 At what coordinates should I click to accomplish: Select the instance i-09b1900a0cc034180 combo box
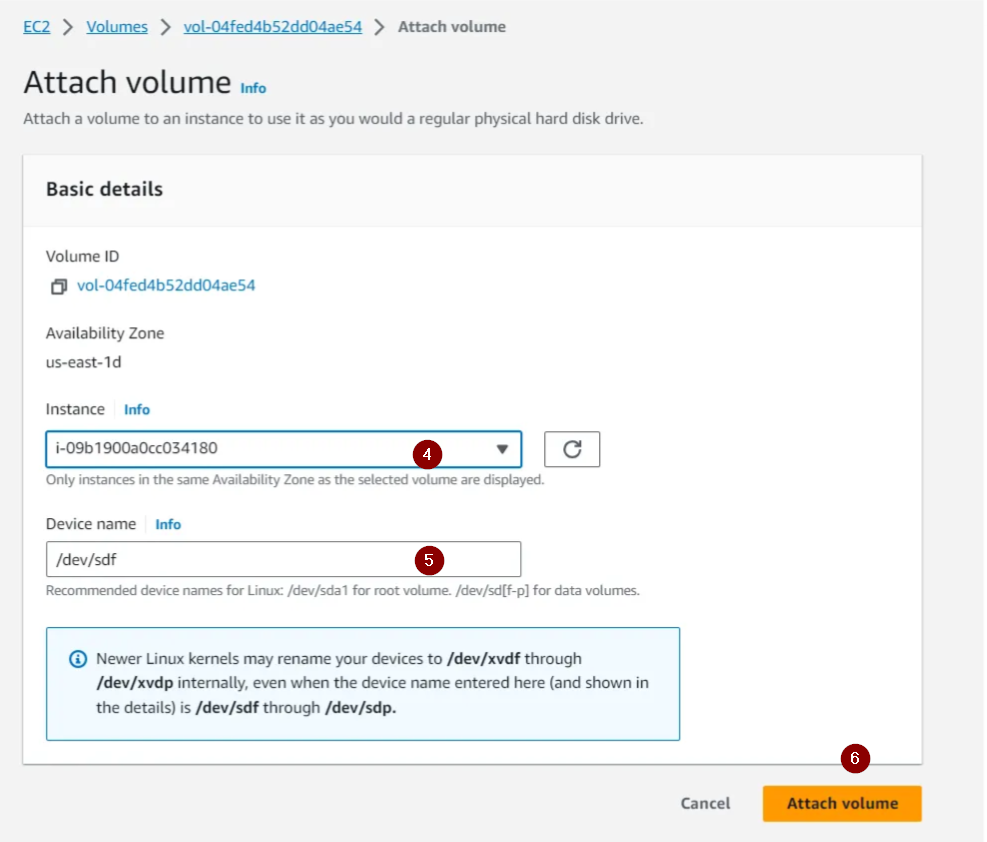(x=283, y=449)
